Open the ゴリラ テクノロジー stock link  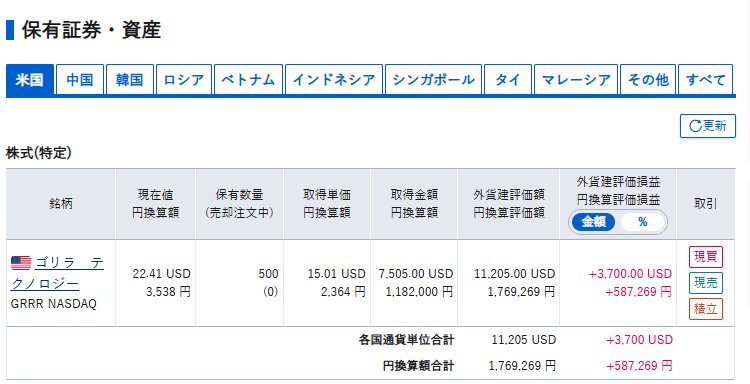click(x=57, y=274)
